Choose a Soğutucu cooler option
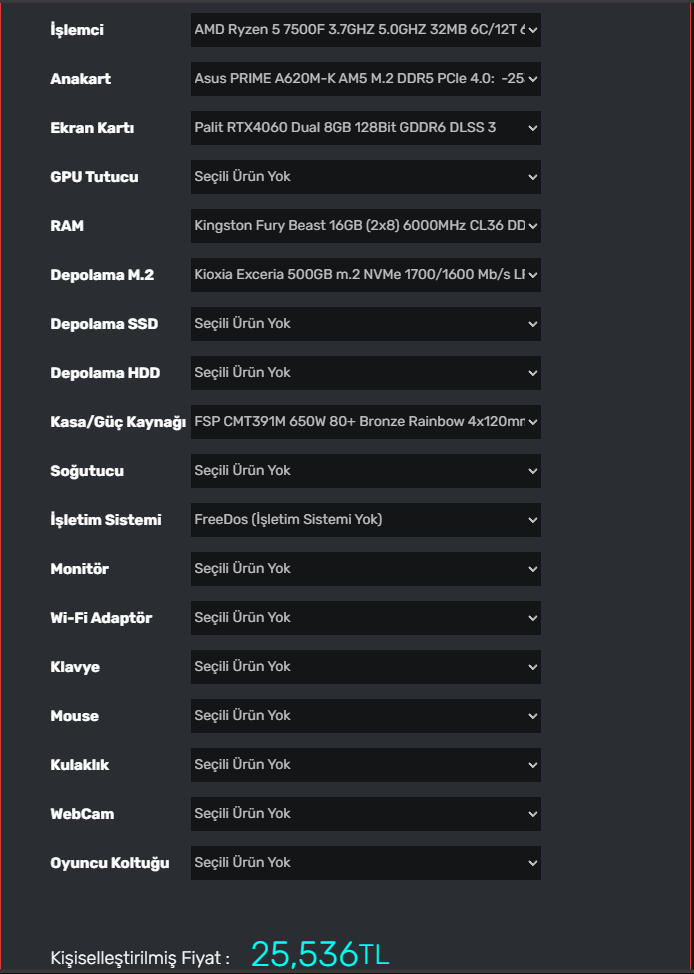This screenshot has height=974, width=694. coord(365,471)
